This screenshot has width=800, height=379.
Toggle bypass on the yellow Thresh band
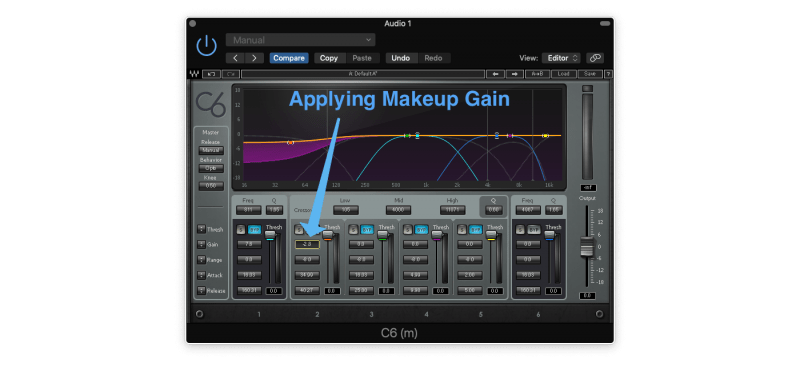point(476,230)
